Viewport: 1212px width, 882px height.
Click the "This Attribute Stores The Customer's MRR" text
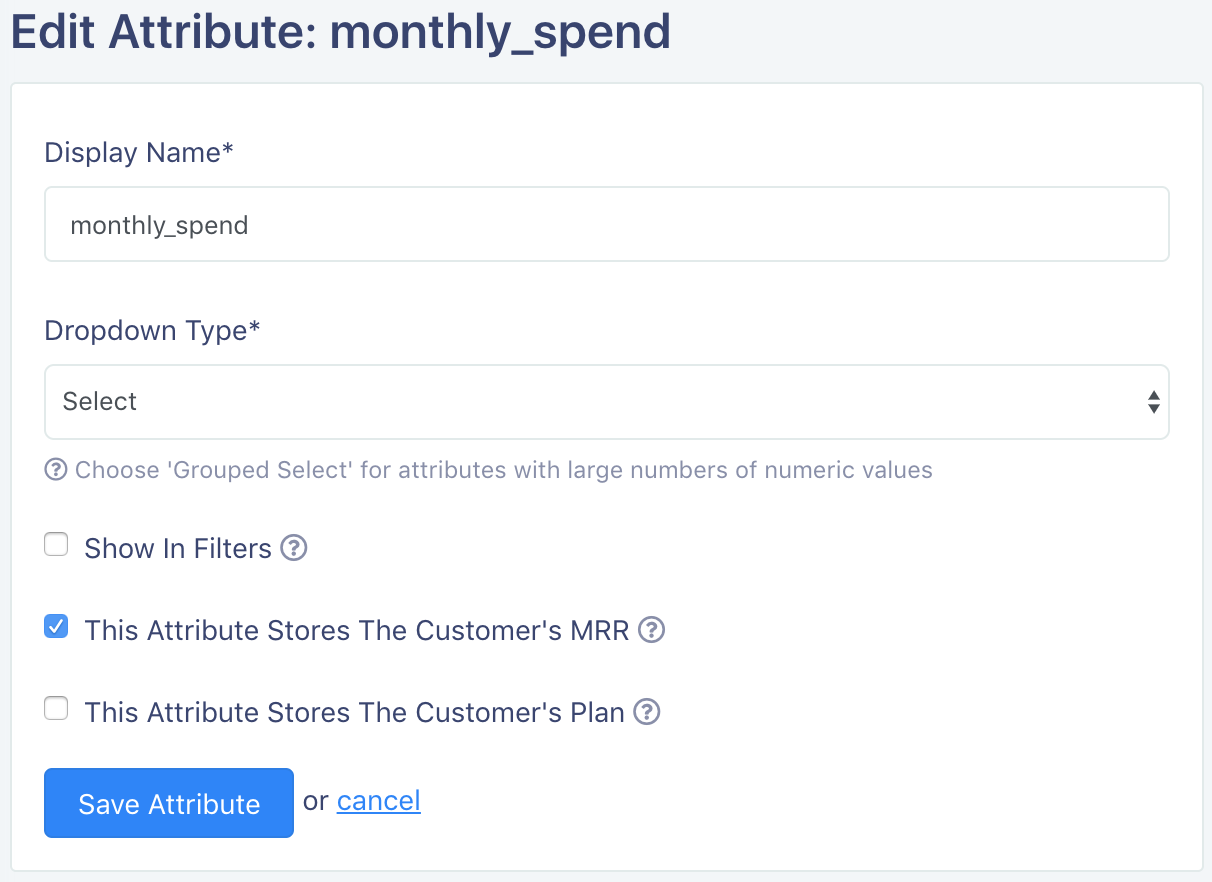tap(357, 631)
